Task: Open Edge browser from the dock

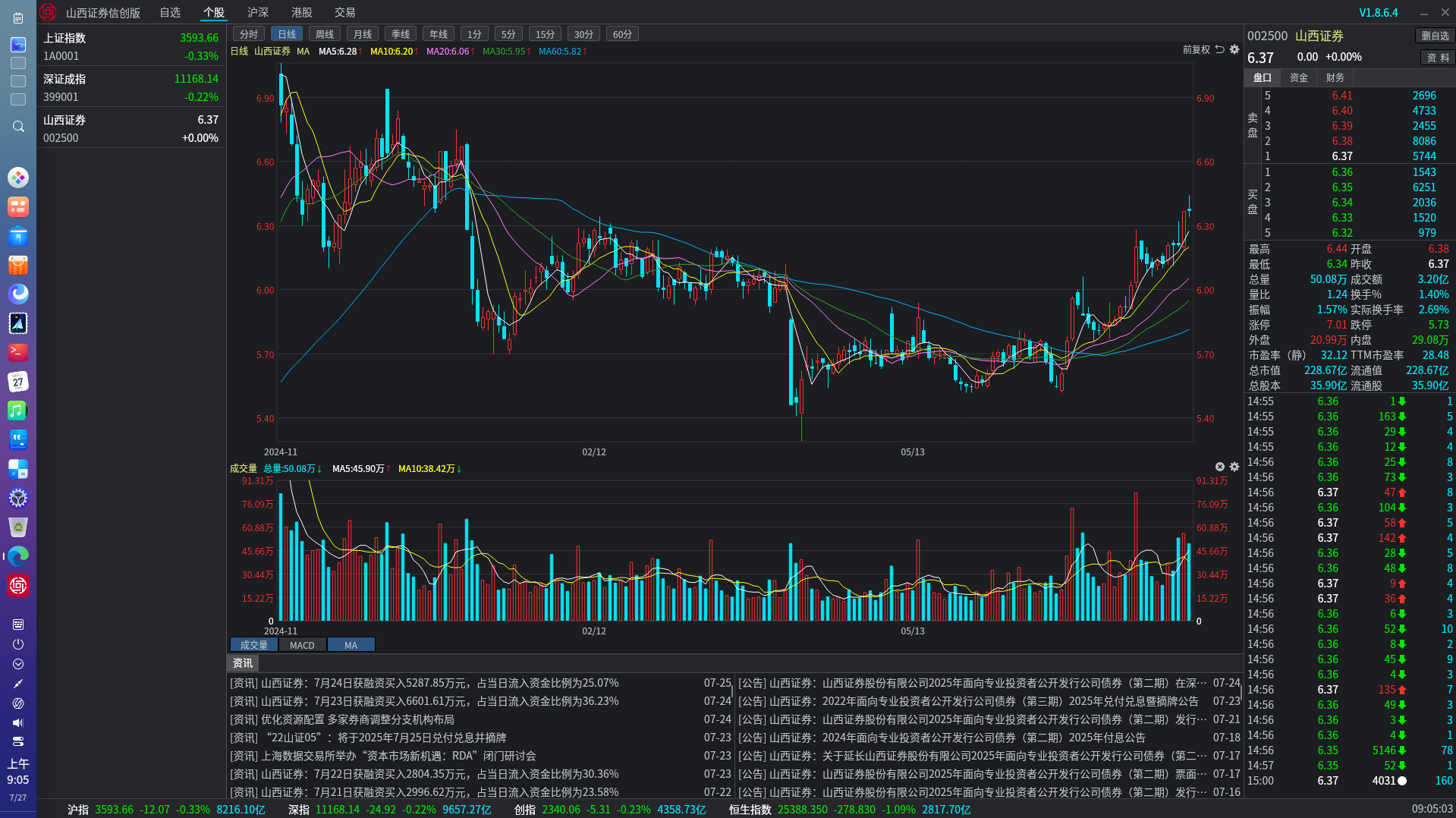Action: point(18,556)
